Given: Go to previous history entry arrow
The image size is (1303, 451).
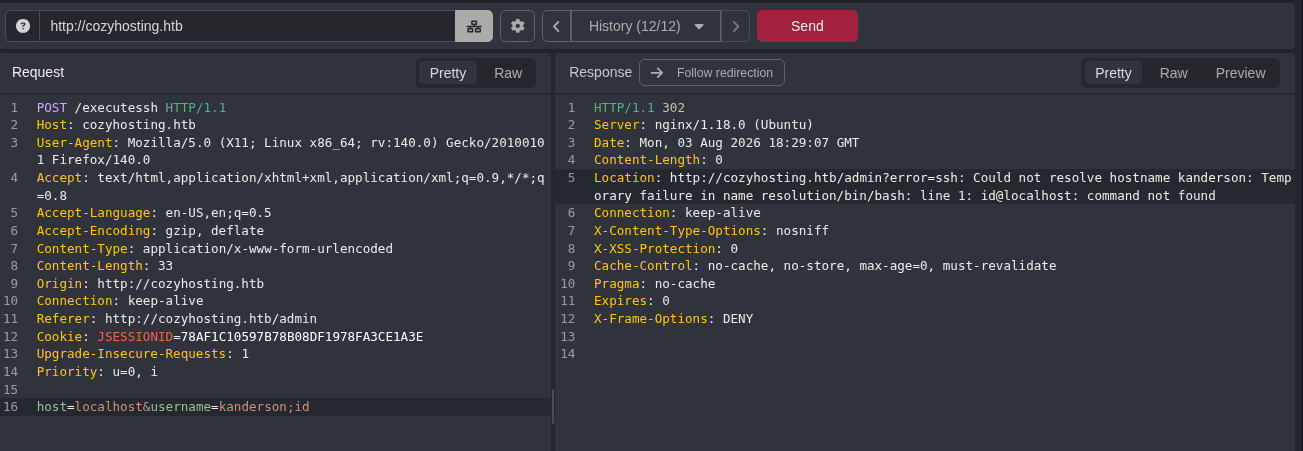Looking at the screenshot, I should coord(556,26).
